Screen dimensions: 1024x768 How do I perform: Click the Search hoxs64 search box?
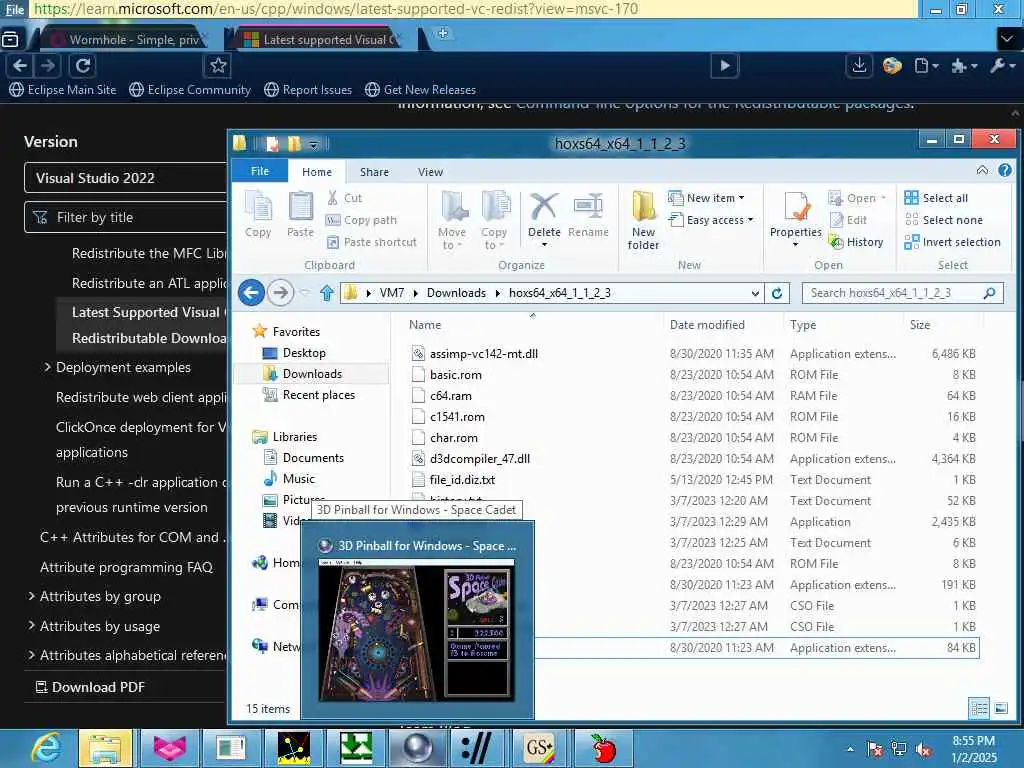tap(903, 293)
